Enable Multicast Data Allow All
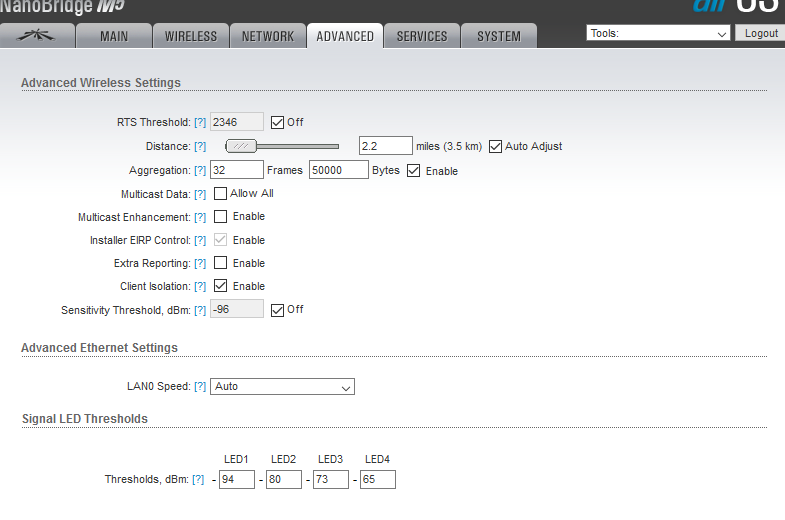 (221, 194)
